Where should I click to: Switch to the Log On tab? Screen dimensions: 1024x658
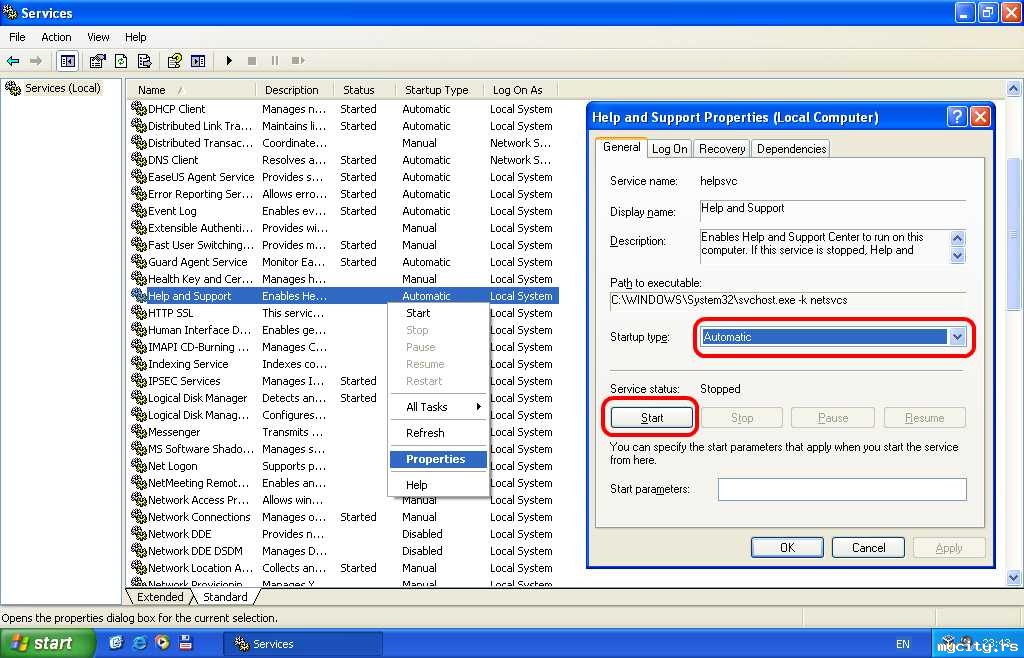coord(669,149)
